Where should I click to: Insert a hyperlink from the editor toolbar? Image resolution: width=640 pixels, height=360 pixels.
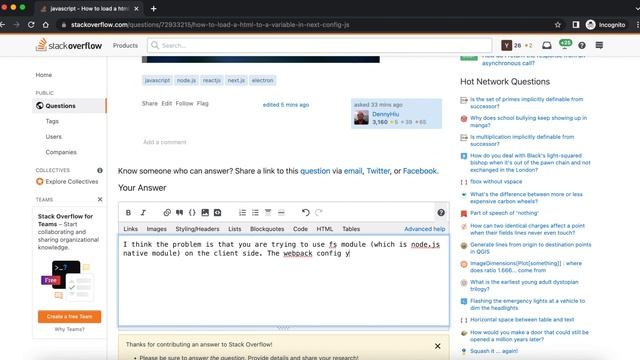(167, 213)
